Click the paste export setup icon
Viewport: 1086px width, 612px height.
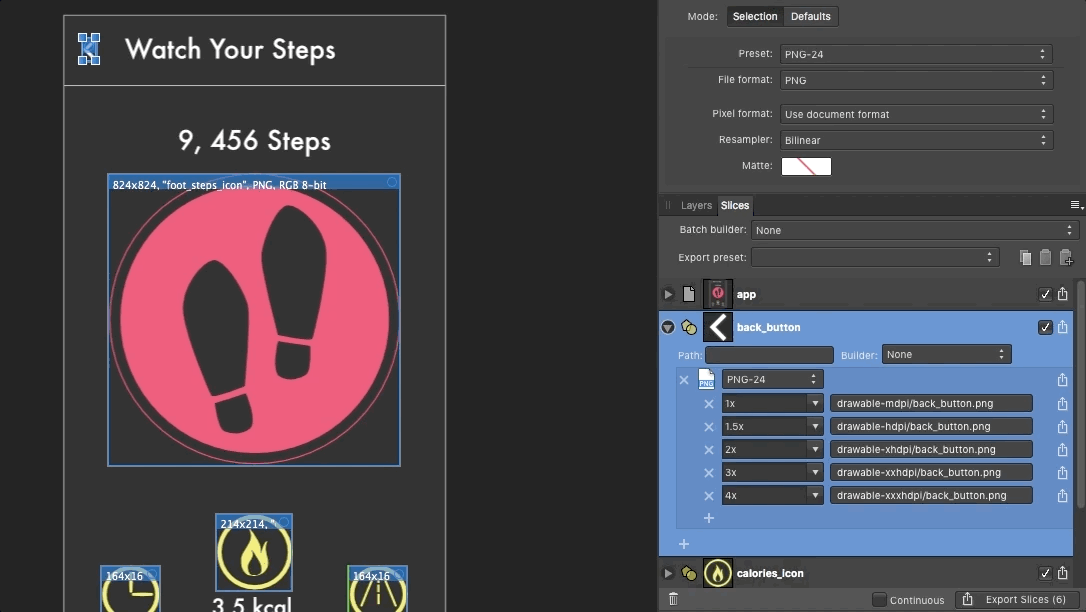pos(1046,257)
